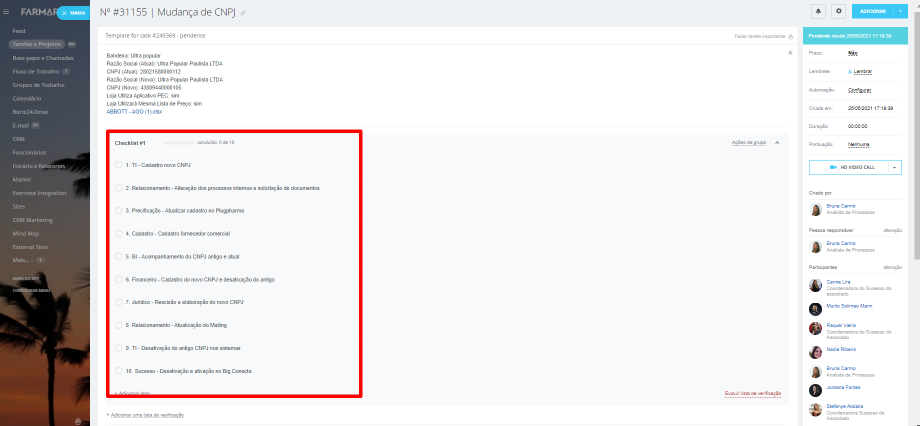This screenshot has width=920, height=426.
Task: Open Raquel Vieira's participant avatar
Action: [816, 328]
